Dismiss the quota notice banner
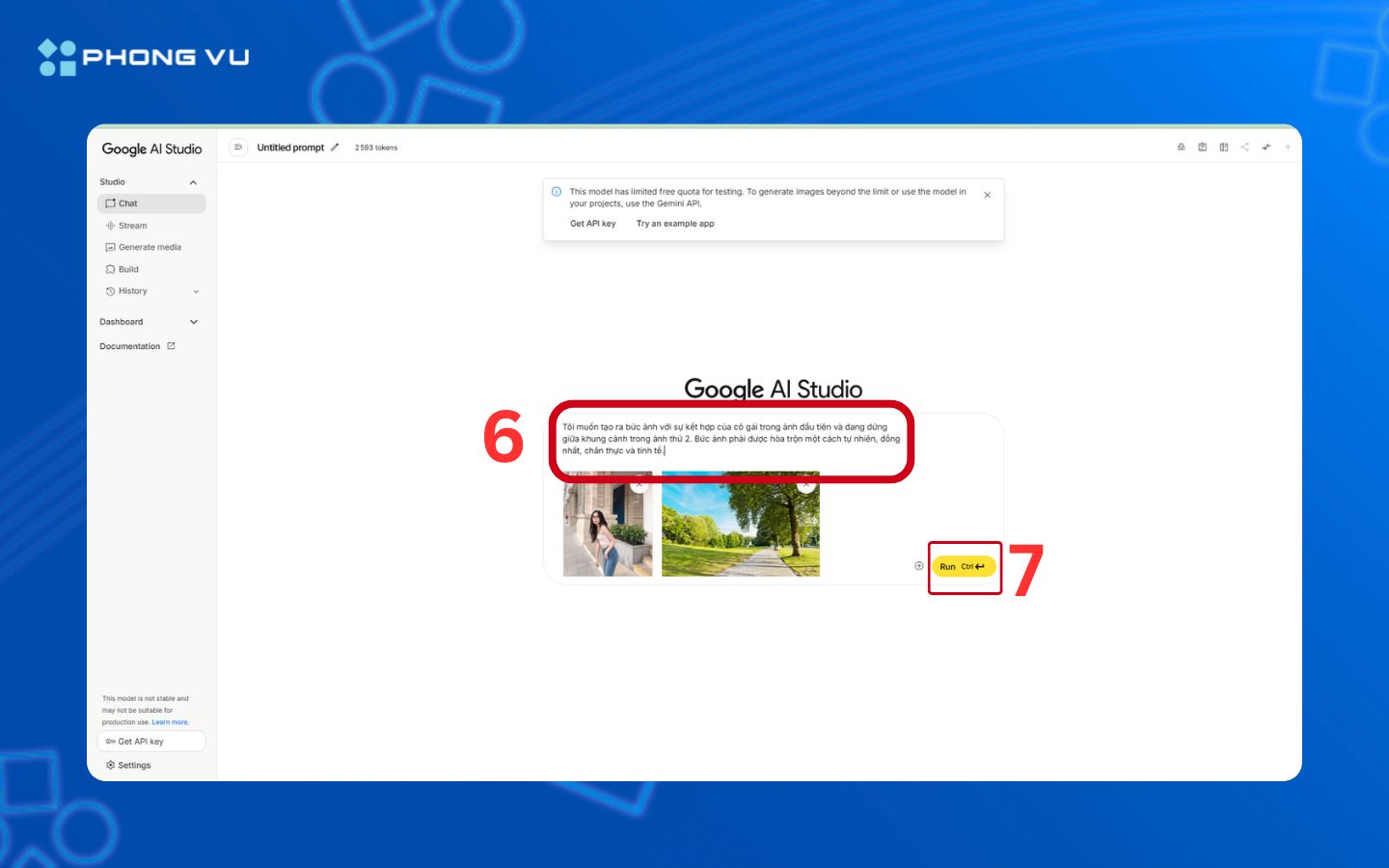This screenshot has width=1389, height=868. click(987, 195)
